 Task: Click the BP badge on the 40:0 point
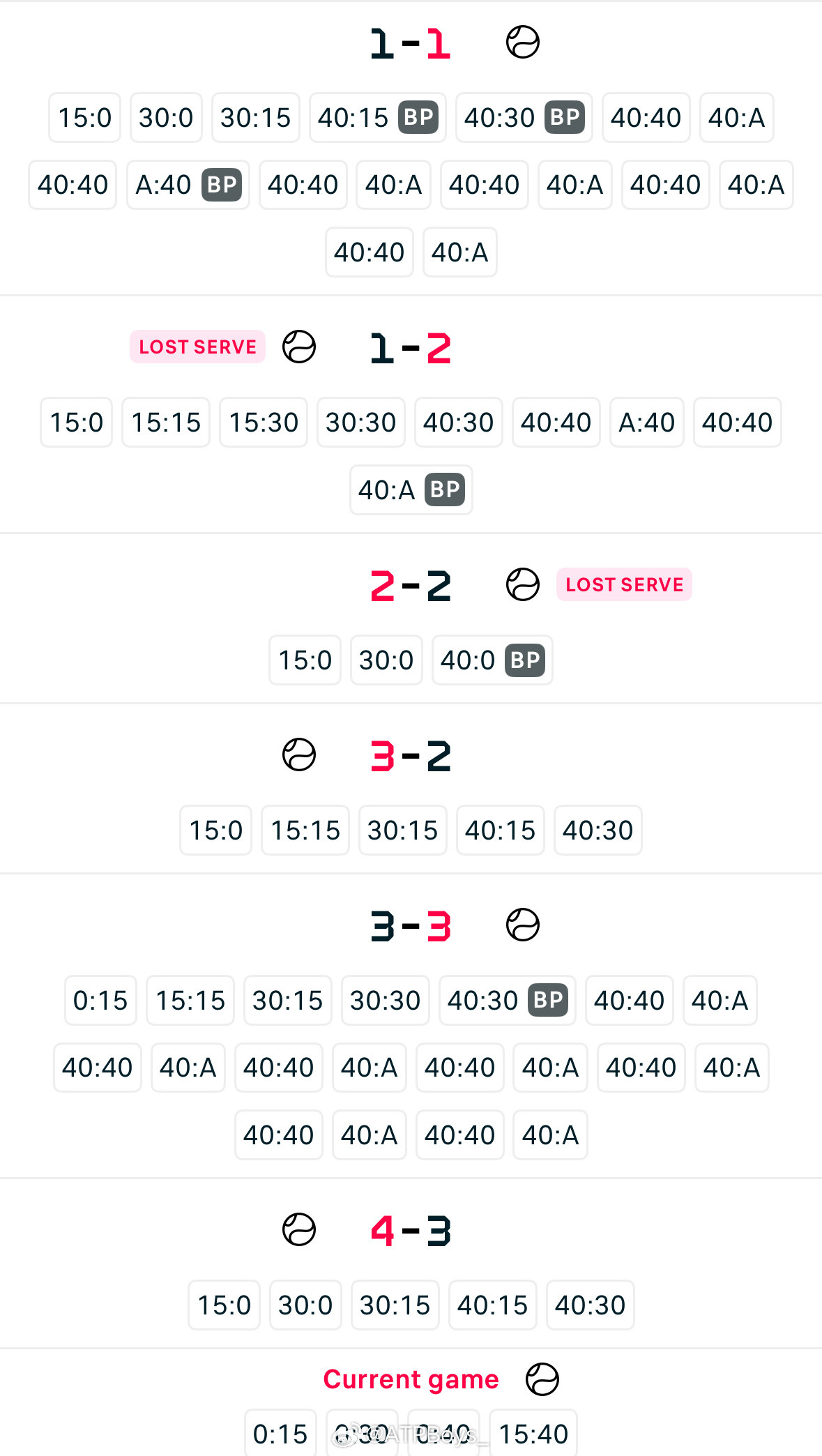(x=525, y=660)
